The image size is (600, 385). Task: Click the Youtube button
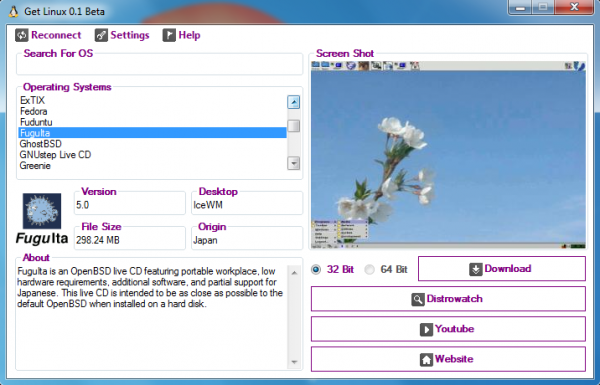448,329
